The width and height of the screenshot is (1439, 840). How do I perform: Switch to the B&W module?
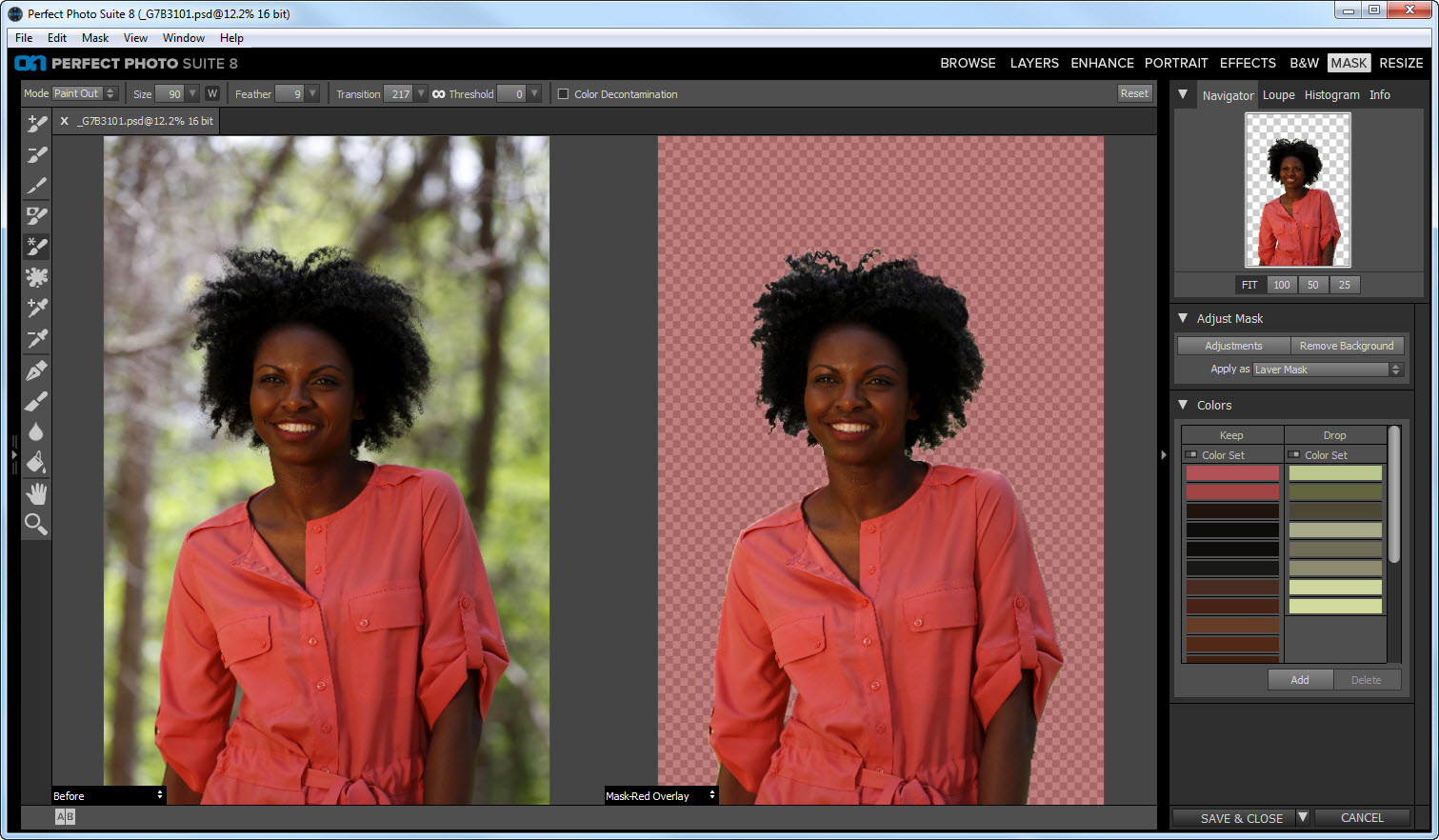click(1304, 63)
